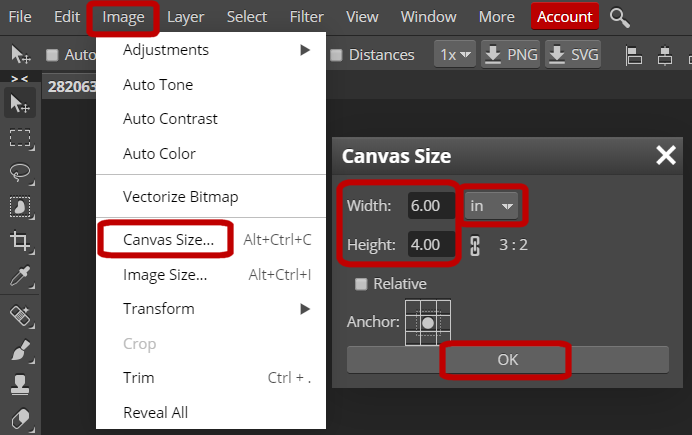Select the Spot Healing Brush tool
Viewport: 692px width, 435px height.
[20, 316]
